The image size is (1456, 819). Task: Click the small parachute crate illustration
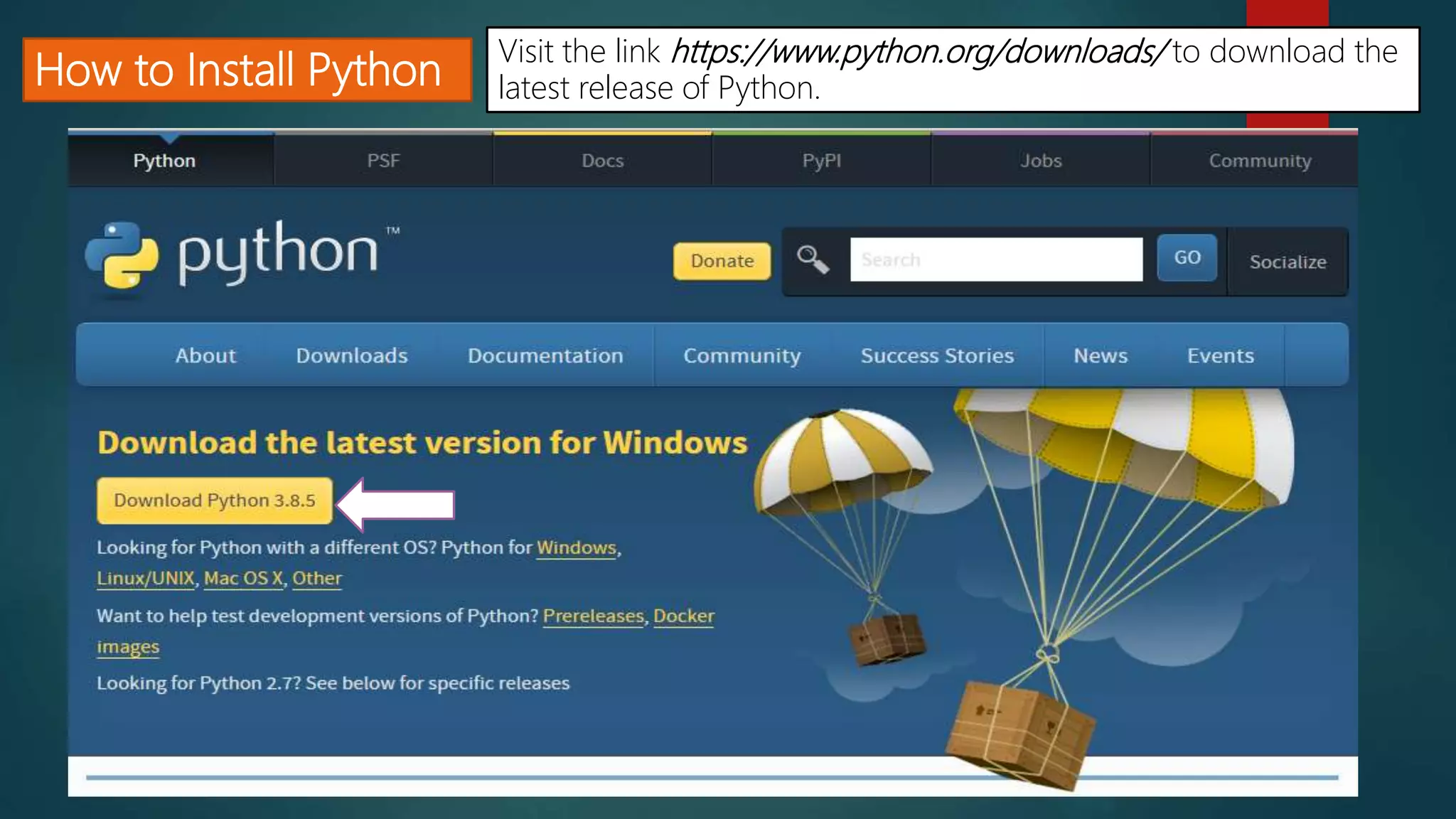point(887,638)
